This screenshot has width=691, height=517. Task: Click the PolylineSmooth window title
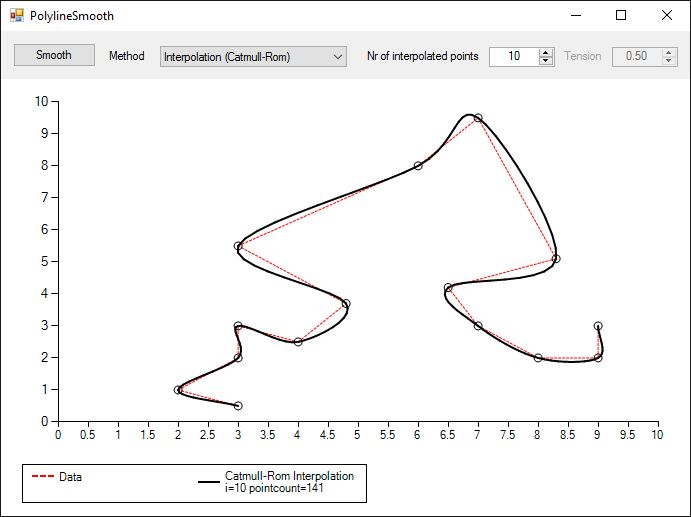pyautogui.click(x=72, y=16)
